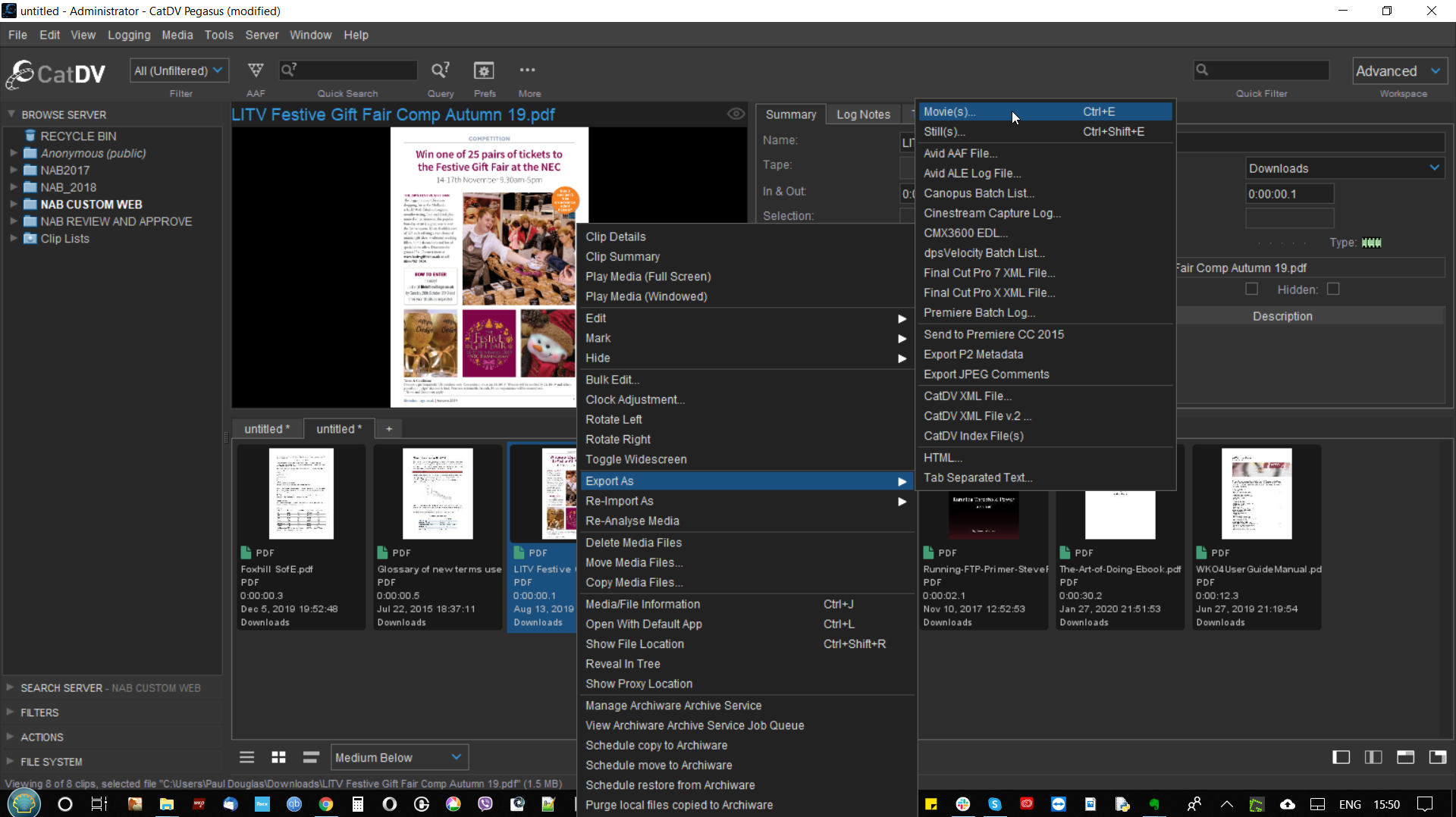The height and width of the screenshot is (817, 1456).
Task: Select CatDV XML File... export option
Action: click(1045, 396)
